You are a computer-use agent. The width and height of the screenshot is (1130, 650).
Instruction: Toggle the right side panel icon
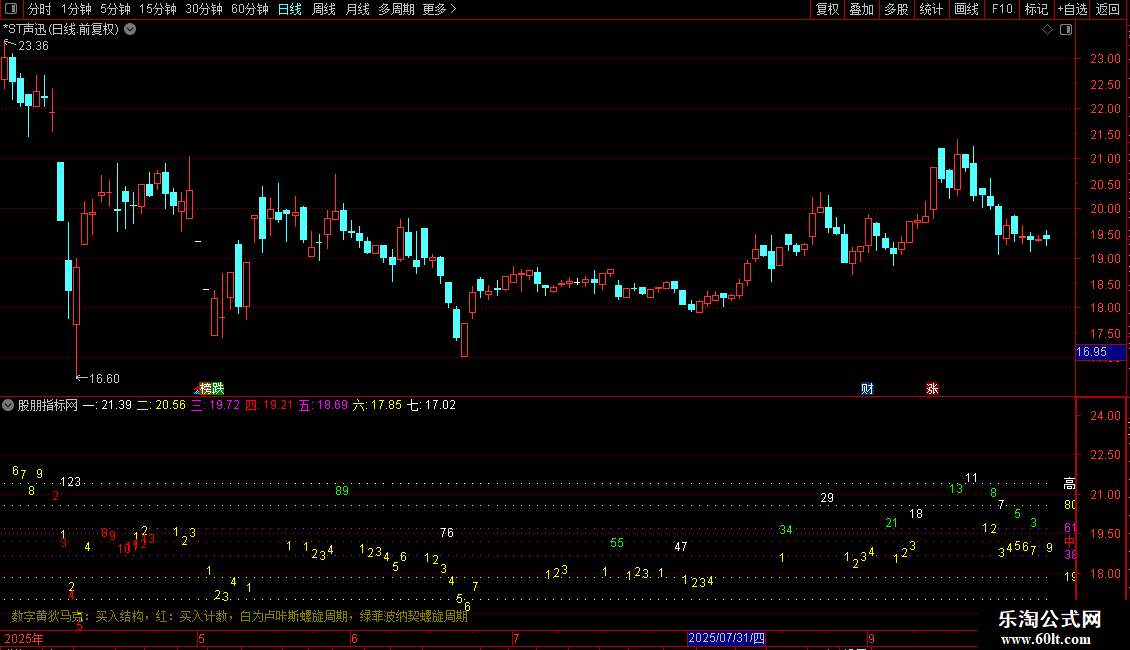point(1066,30)
